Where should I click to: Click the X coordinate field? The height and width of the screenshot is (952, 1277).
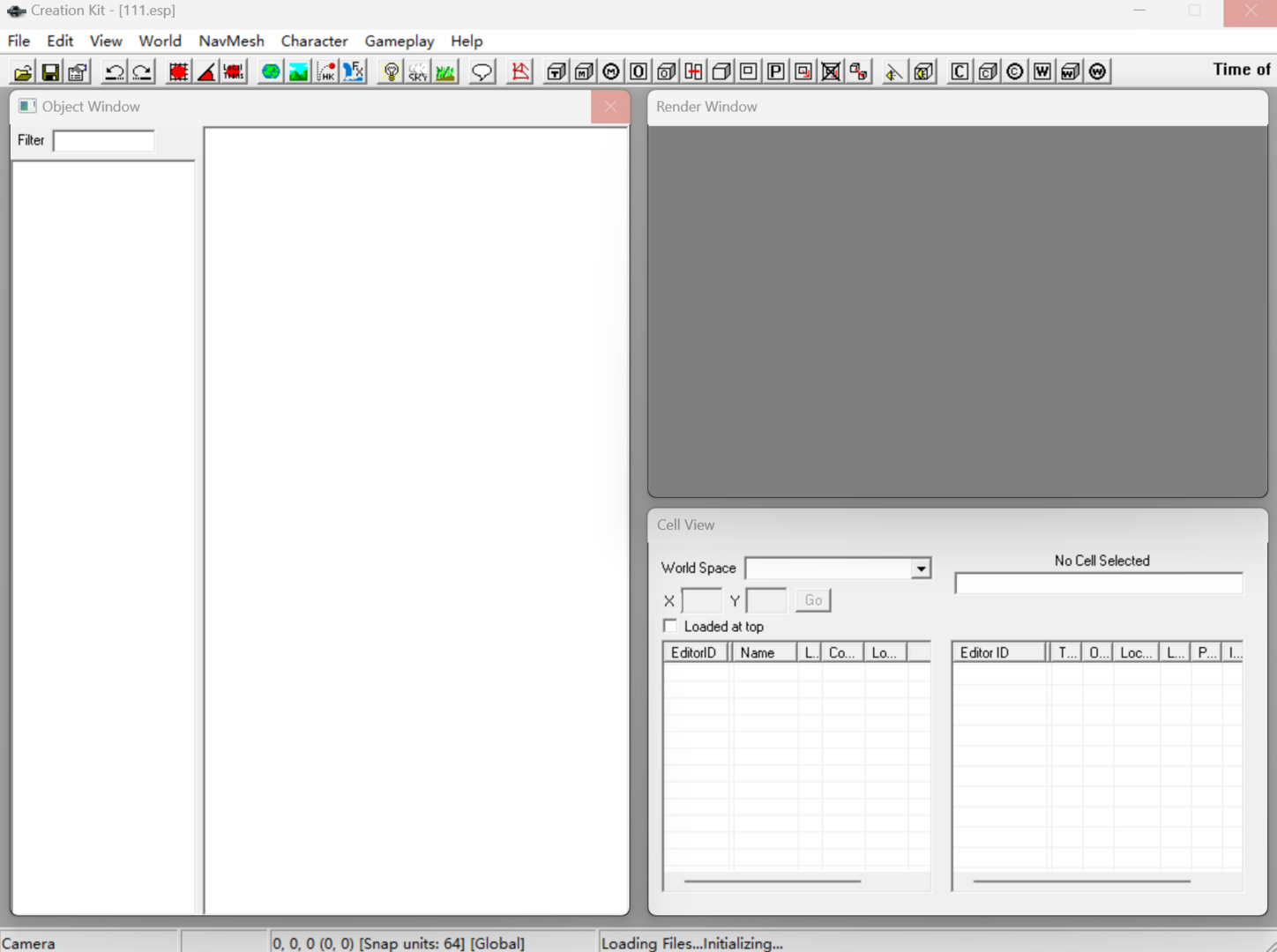(x=702, y=600)
